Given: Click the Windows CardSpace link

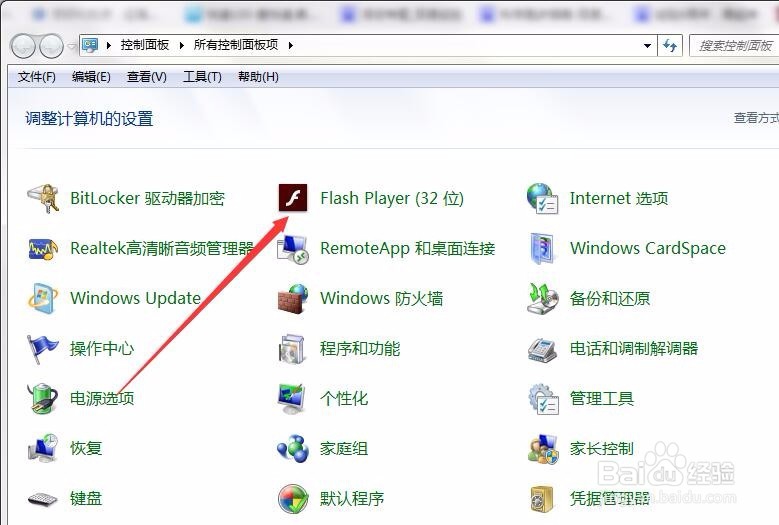Looking at the screenshot, I should coord(648,248).
